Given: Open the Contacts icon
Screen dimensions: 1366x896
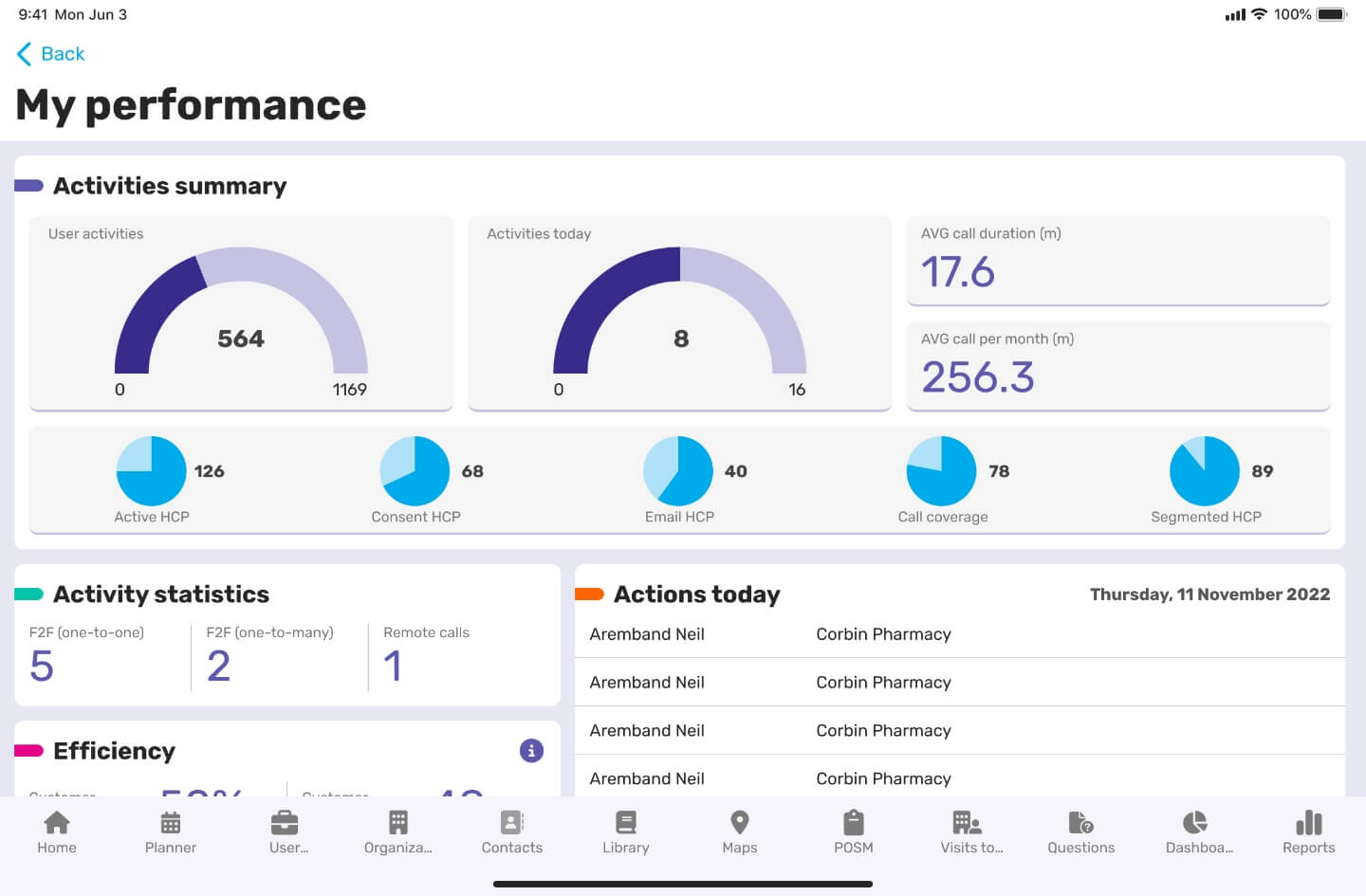Looking at the screenshot, I should click(x=512, y=822).
